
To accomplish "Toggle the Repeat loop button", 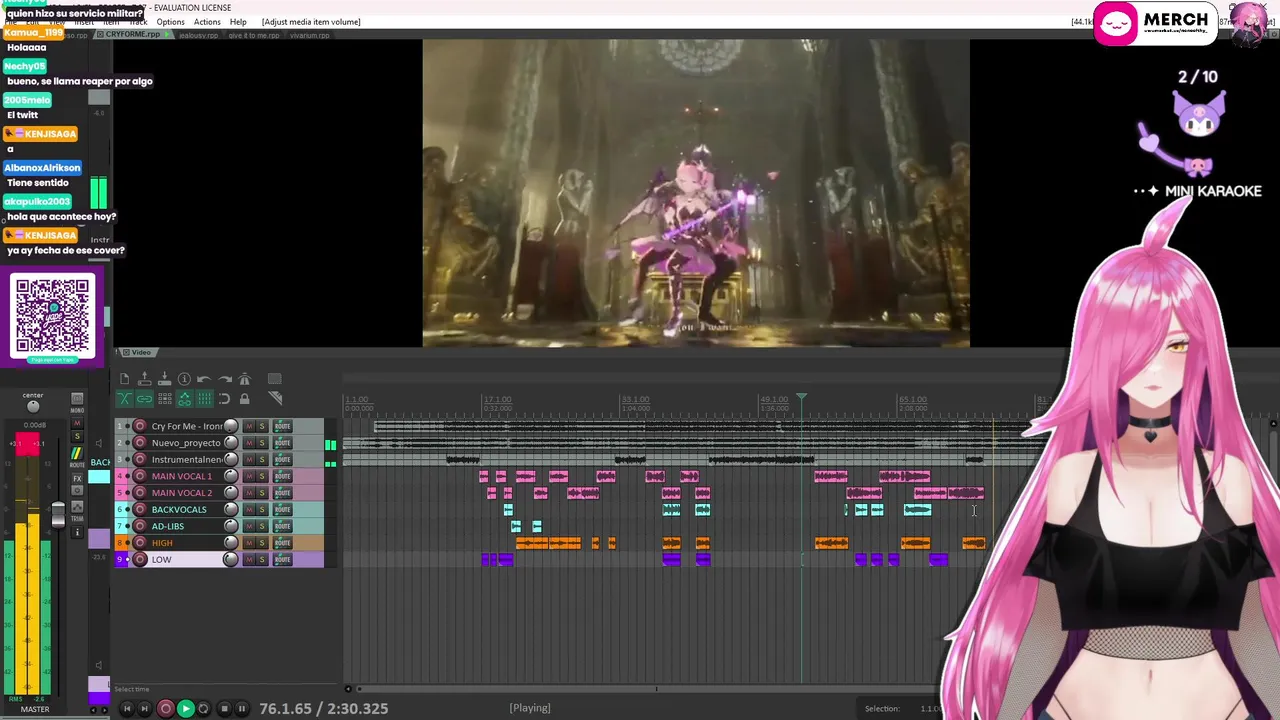I will pyautogui.click(x=204, y=708).
